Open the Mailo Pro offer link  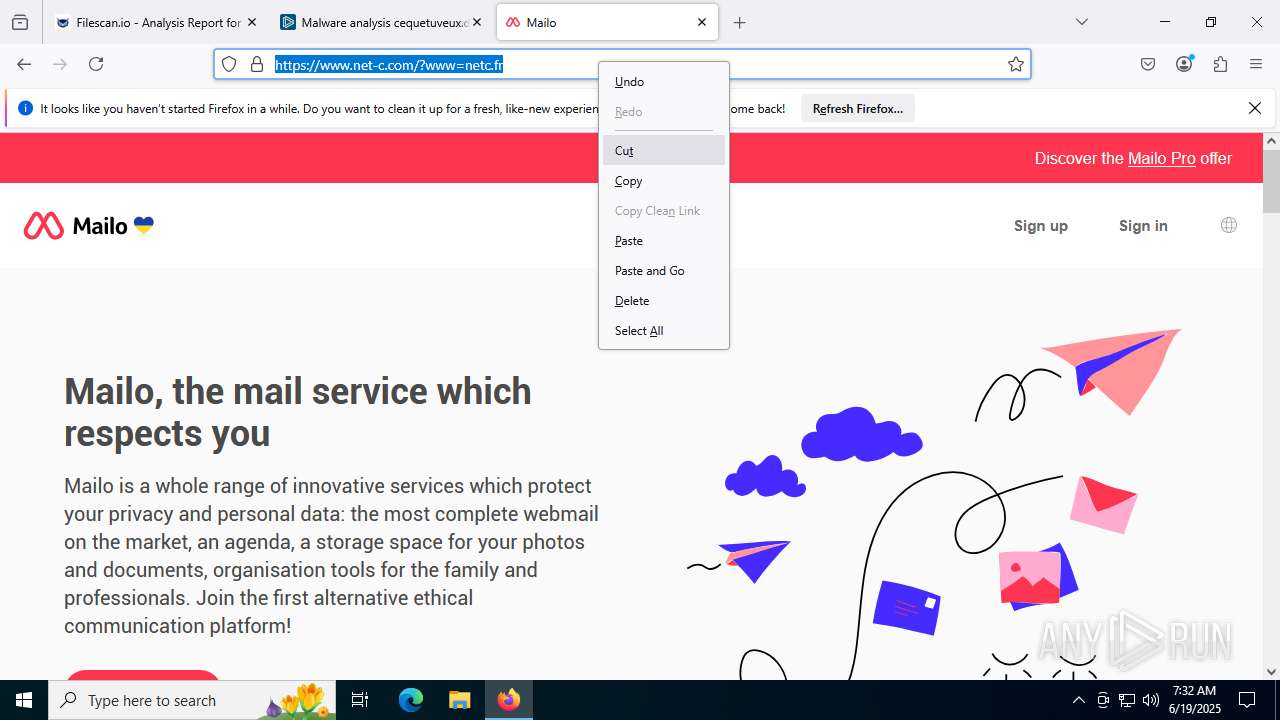pyautogui.click(x=1161, y=158)
